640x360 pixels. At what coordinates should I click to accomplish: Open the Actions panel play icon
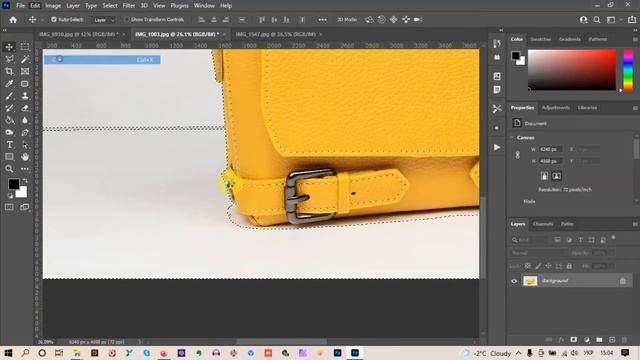[x=497, y=147]
